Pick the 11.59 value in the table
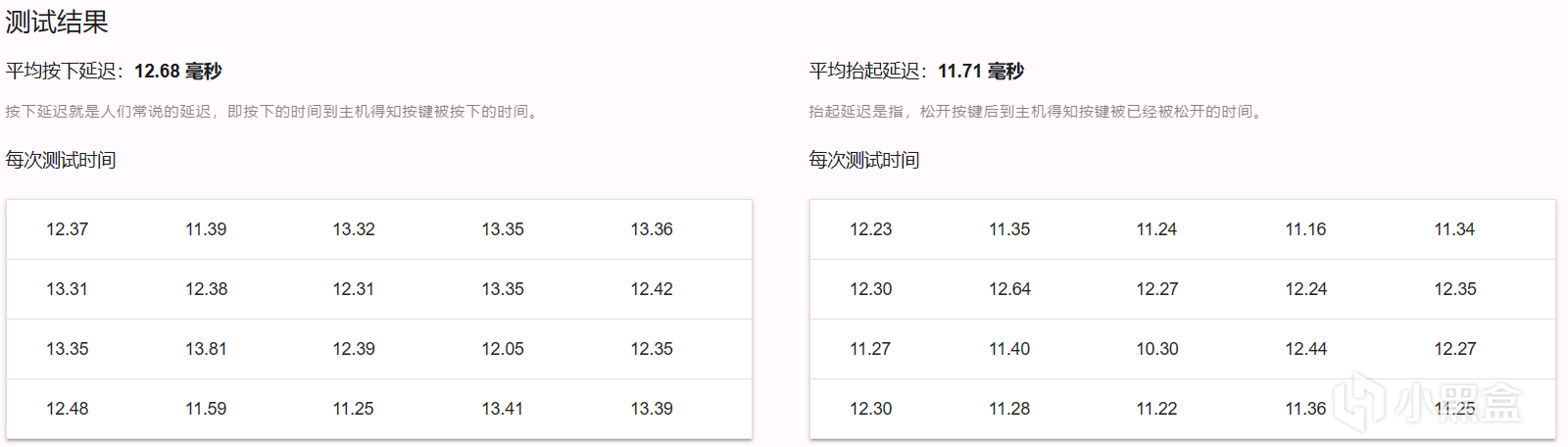 click(x=206, y=409)
